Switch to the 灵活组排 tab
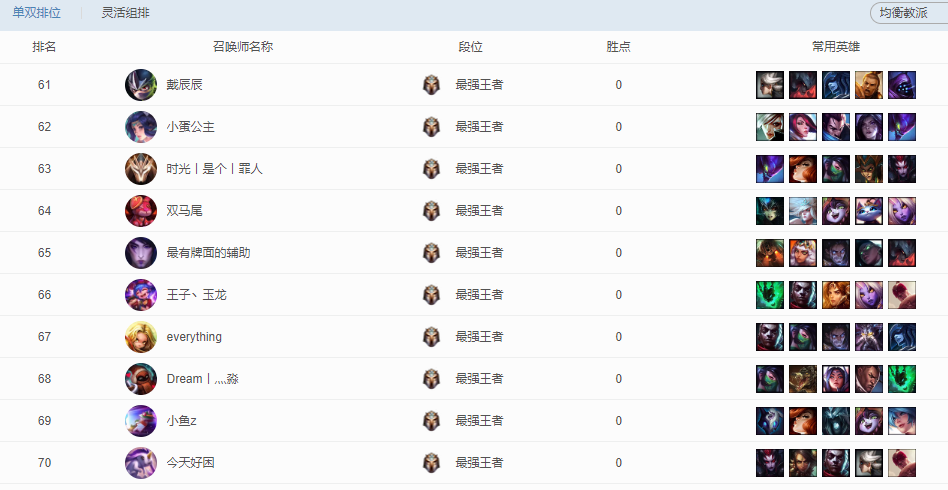Screen dimensions: 948x490 pyautogui.click(x=126, y=13)
